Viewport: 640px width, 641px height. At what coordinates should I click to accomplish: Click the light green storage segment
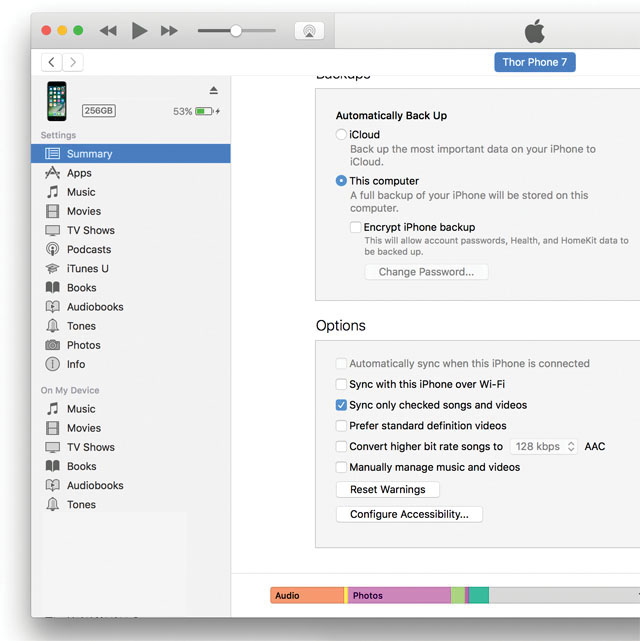pyautogui.click(x=458, y=595)
